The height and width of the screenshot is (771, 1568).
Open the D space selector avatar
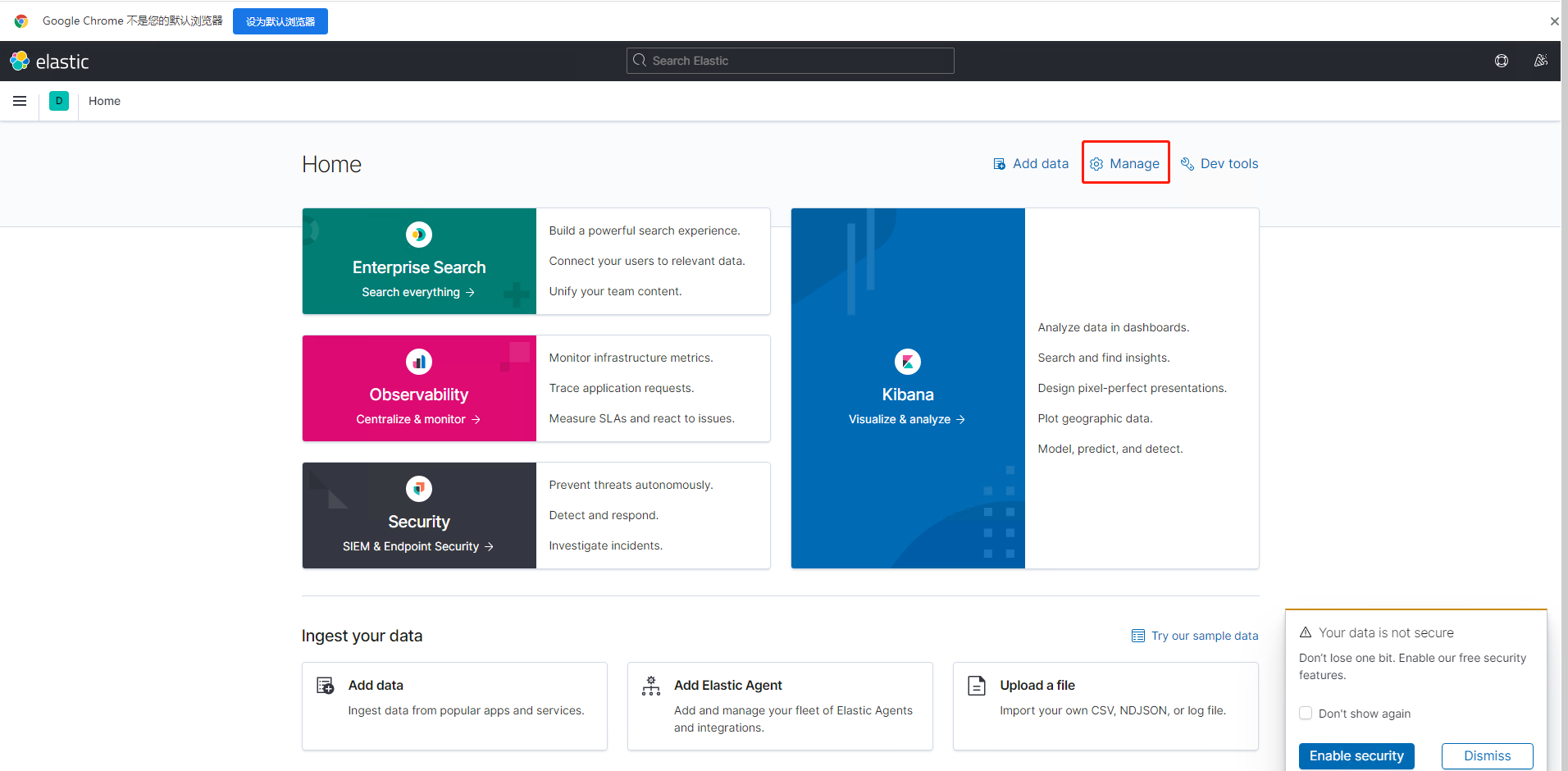[59, 101]
